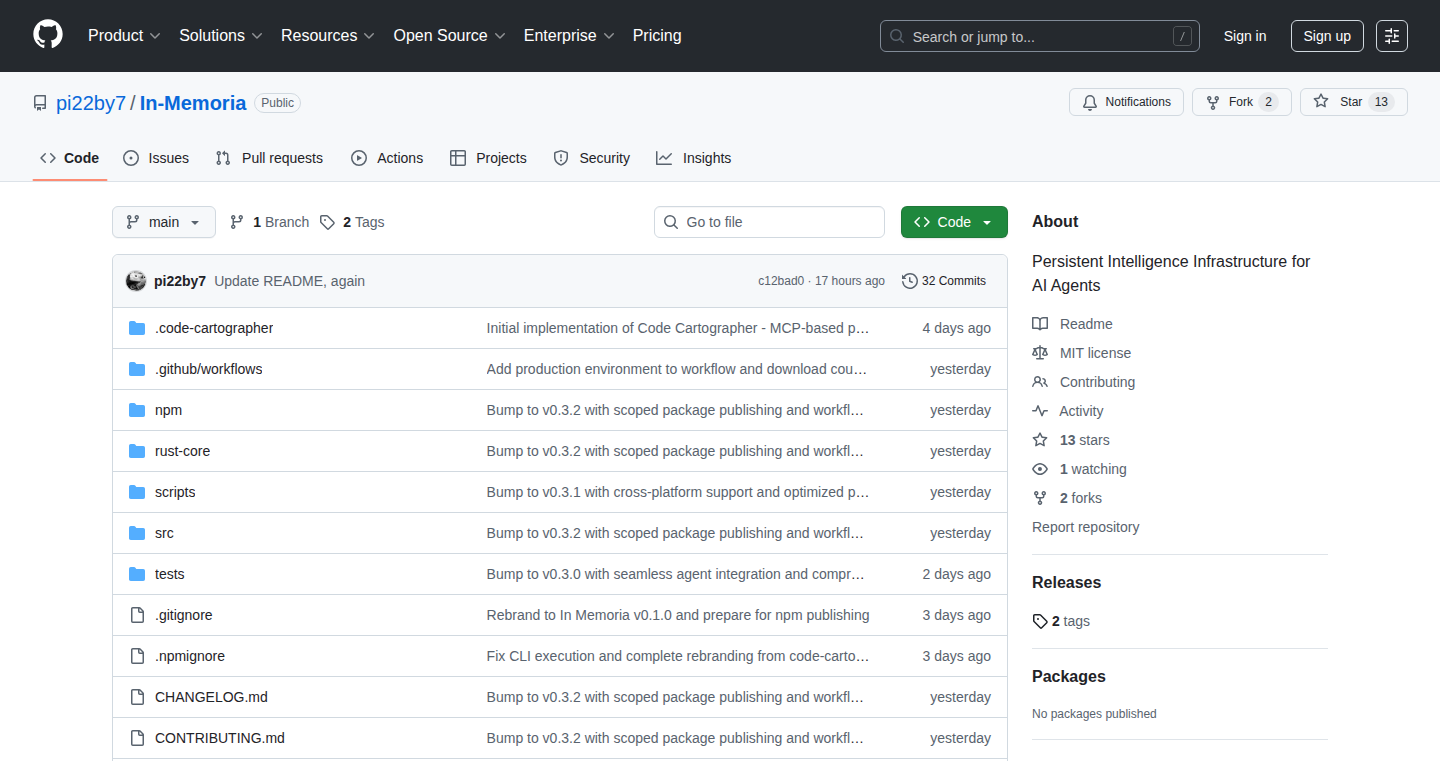Viewport: 1440px width, 761px height.
Task: Click the tag icon beside 2 Tags
Action: click(327, 222)
